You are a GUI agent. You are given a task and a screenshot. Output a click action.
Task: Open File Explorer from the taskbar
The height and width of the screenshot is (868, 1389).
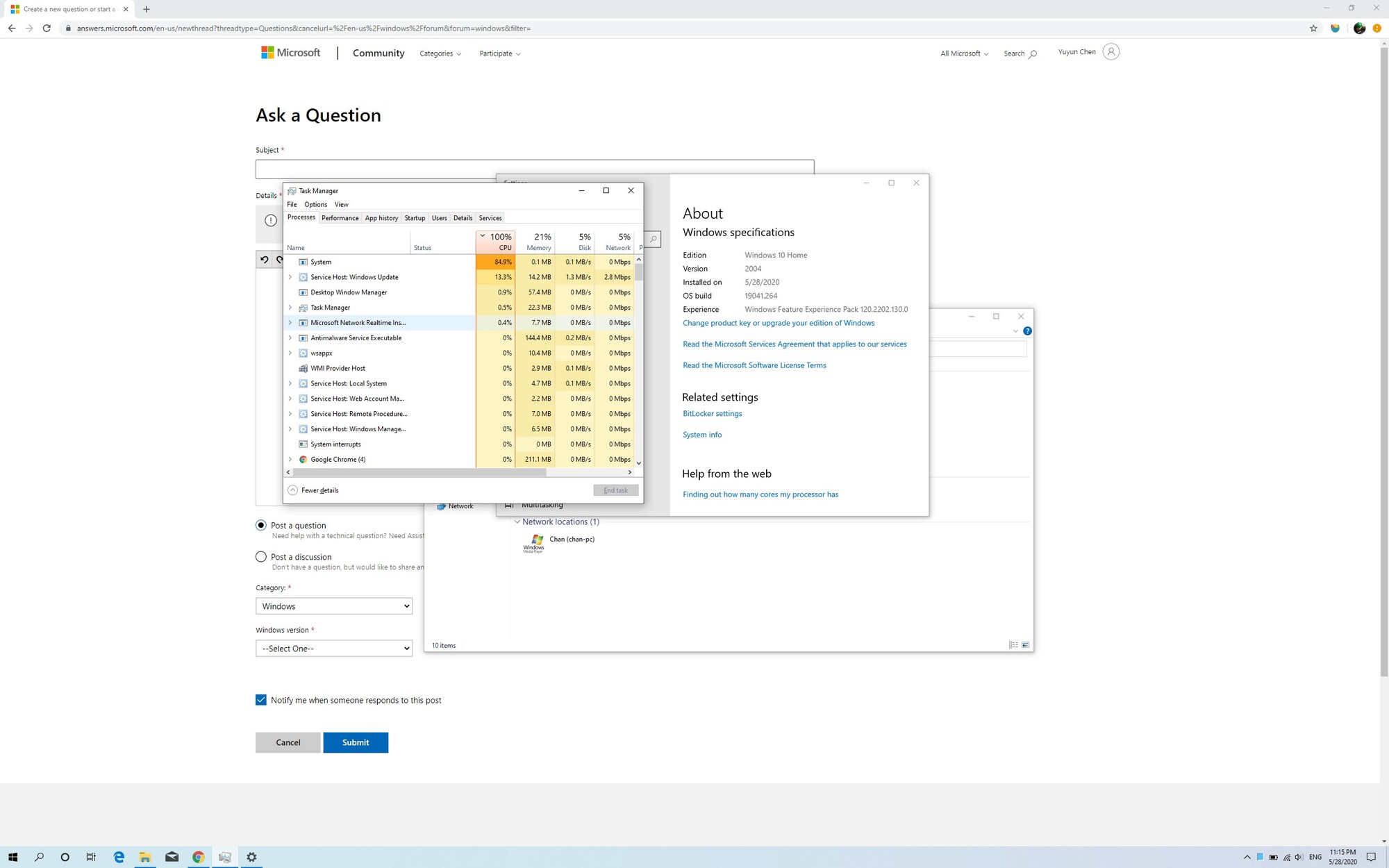click(145, 857)
